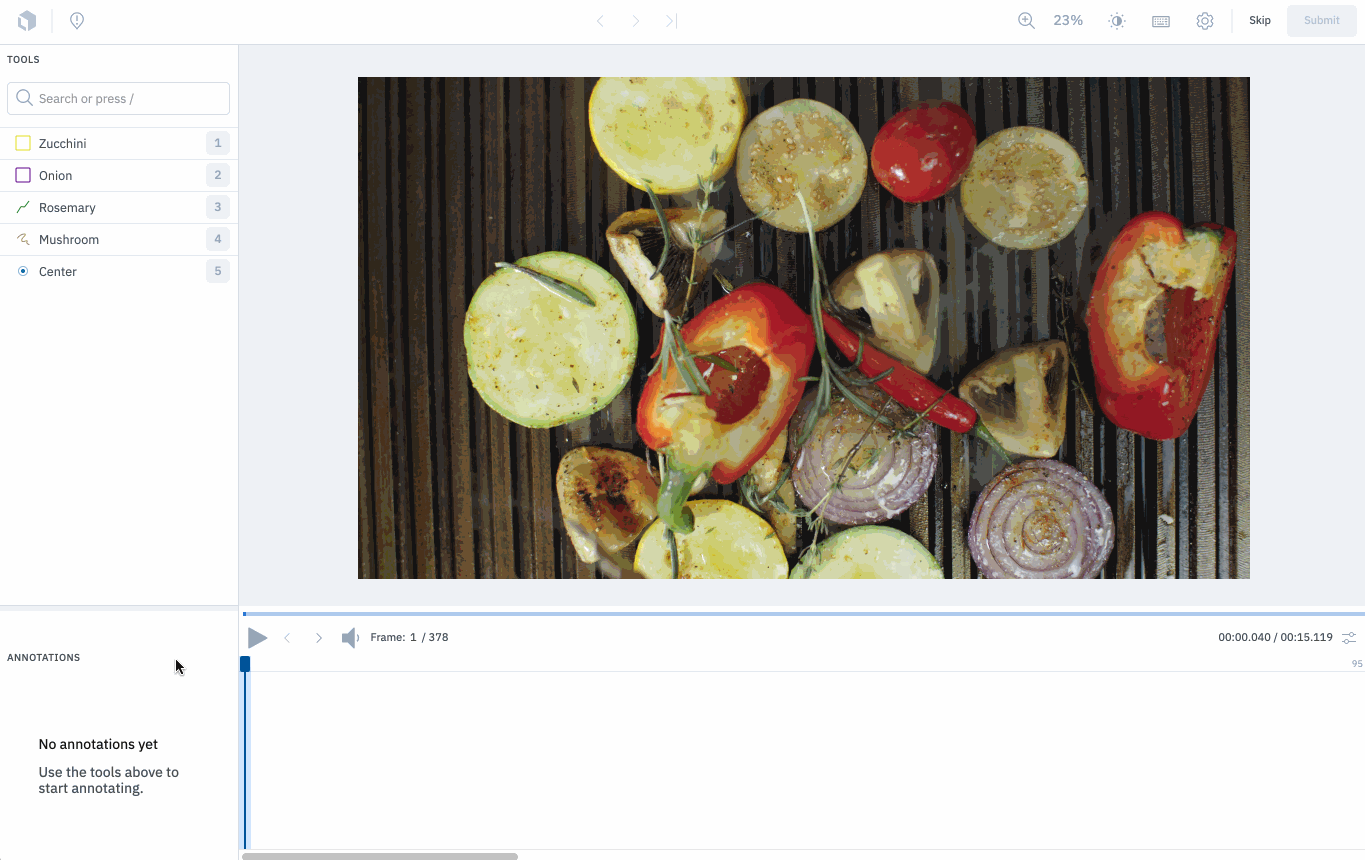
Task: Open brightness adjustment icon
Action: 1117,21
